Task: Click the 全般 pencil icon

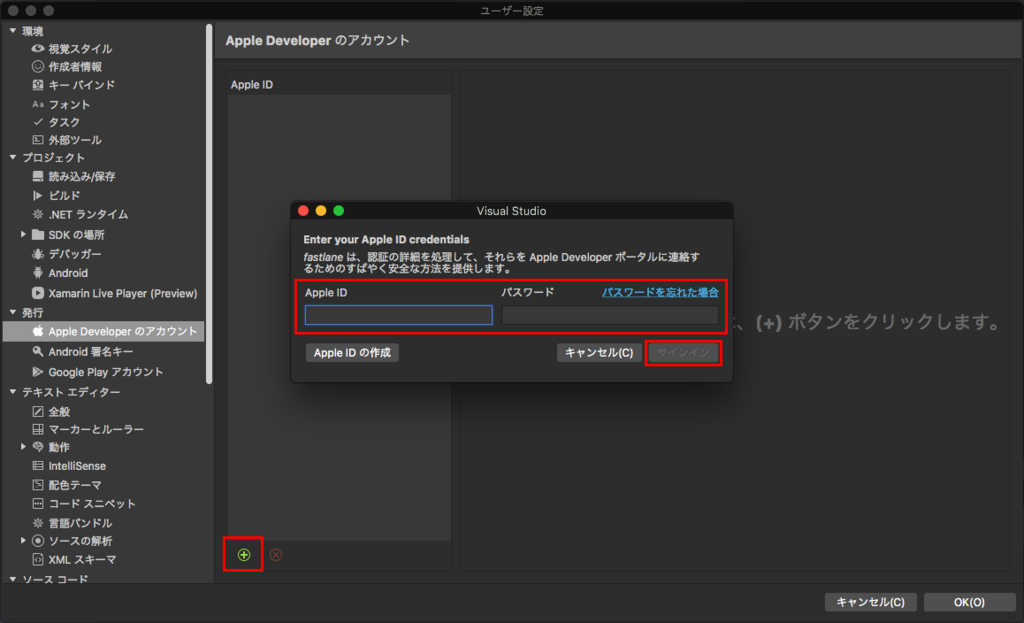Action: 38,411
